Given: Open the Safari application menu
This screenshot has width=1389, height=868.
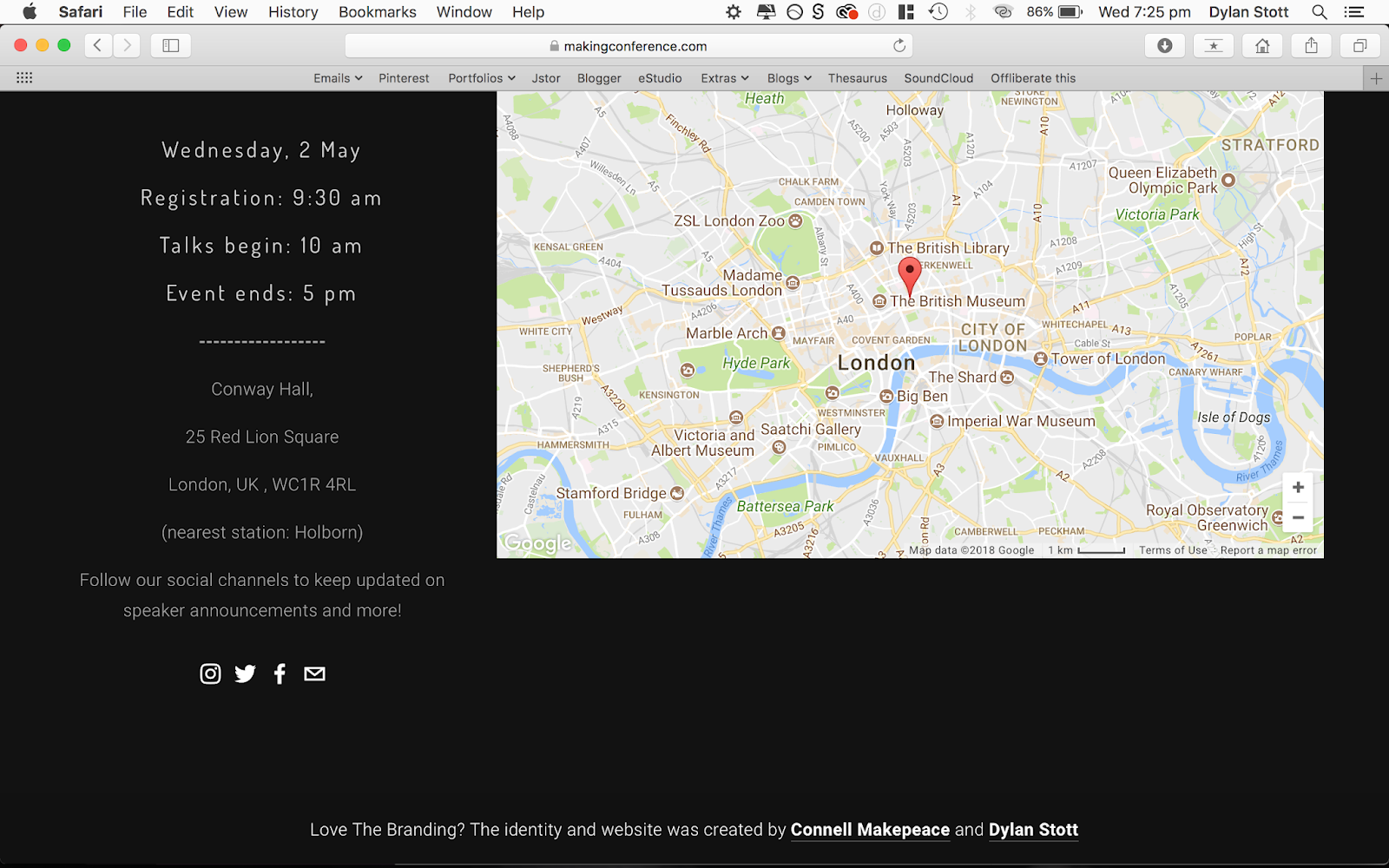Looking at the screenshot, I should 81,12.
